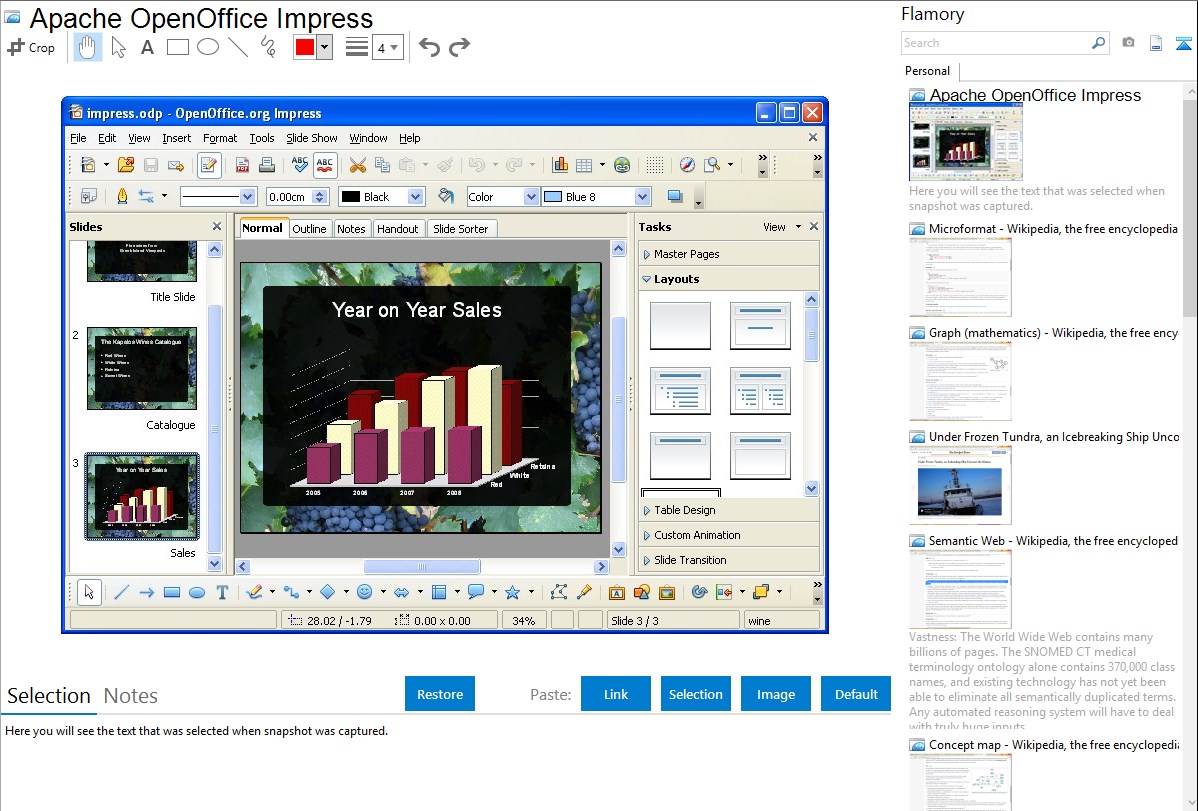Expand the Custom Animation section
Viewport: 1198px width, 811px height.
(729, 535)
